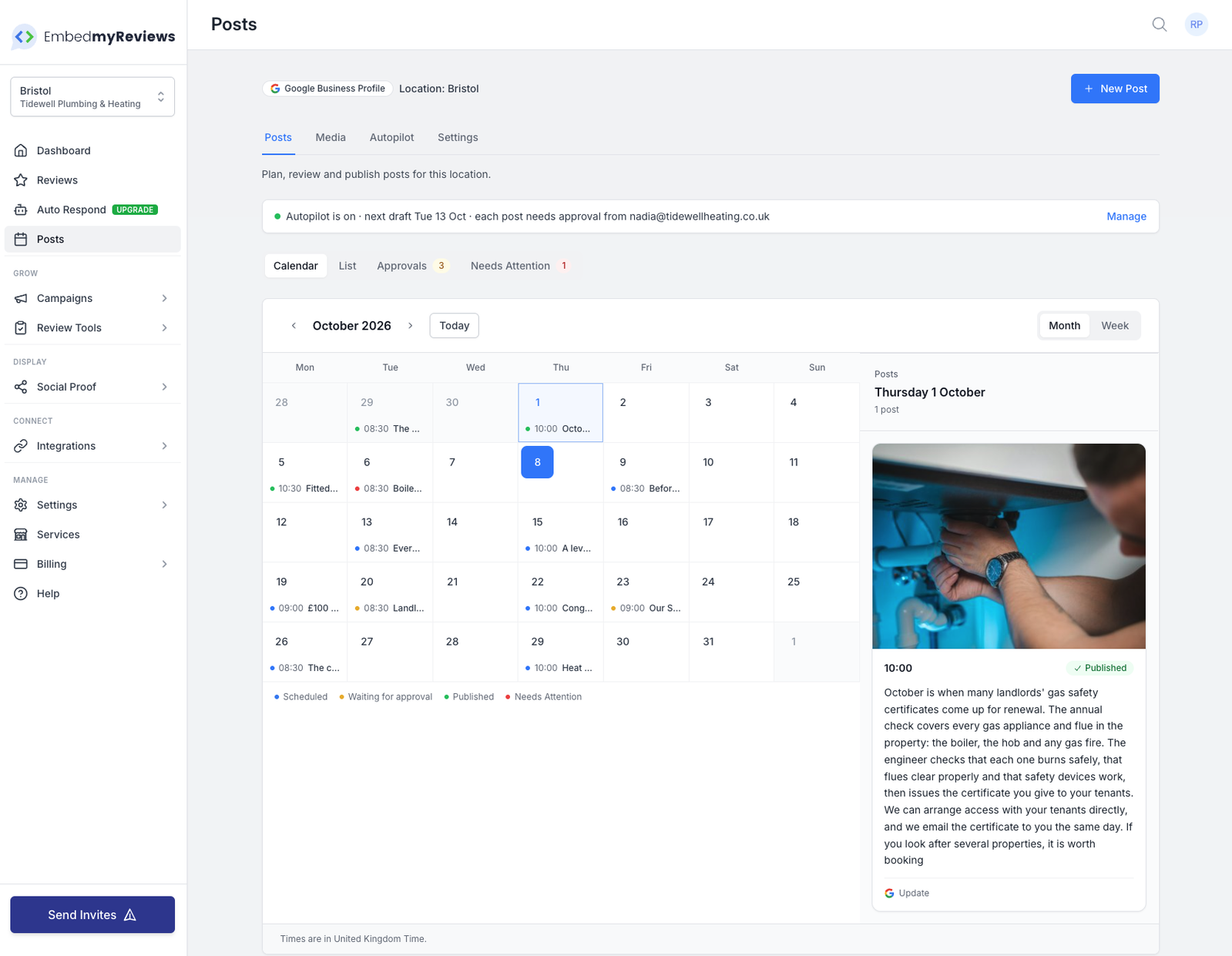The image size is (1232, 956).
Task: Select the List view pill
Action: click(347, 266)
